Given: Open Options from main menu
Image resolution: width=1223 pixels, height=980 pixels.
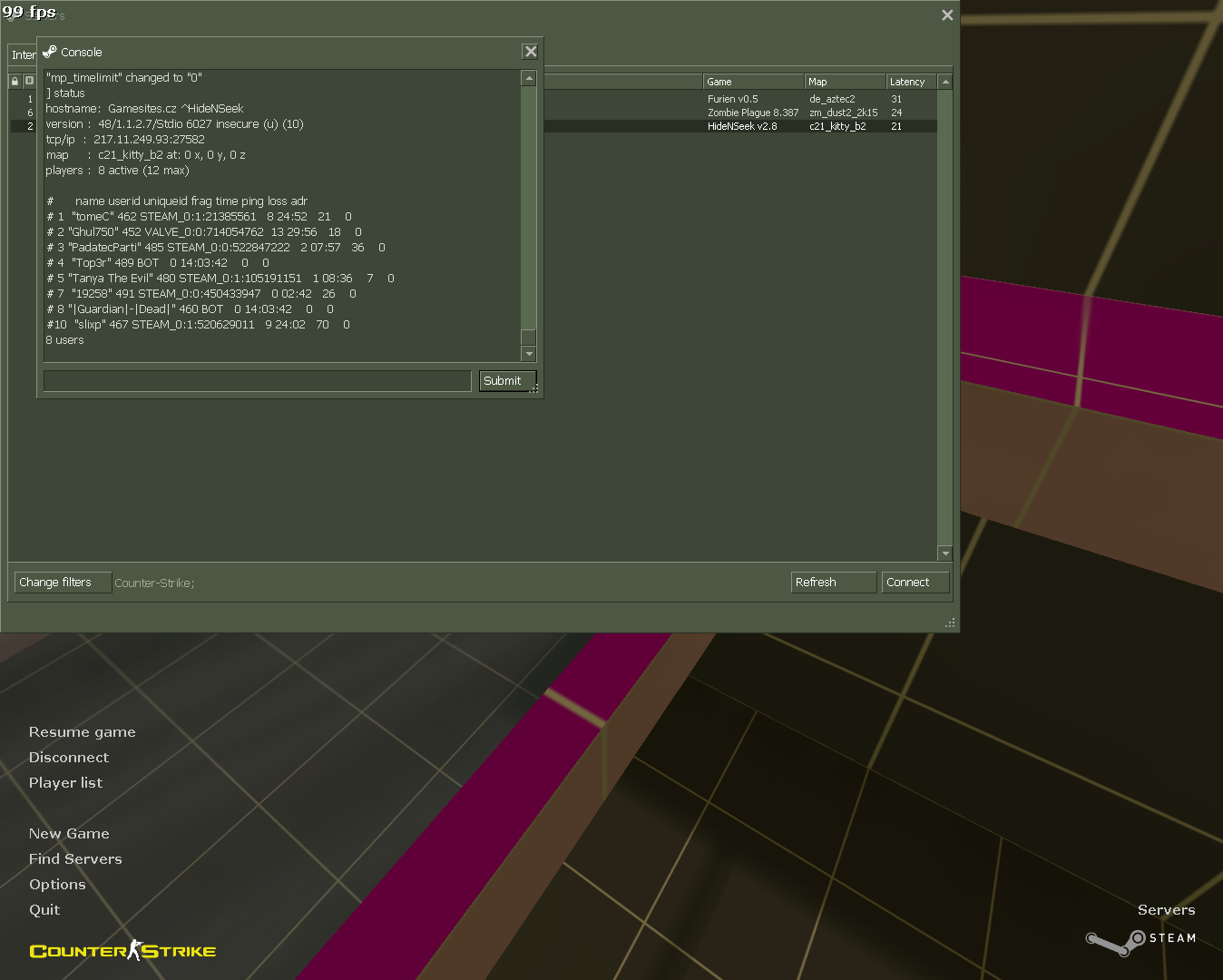Looking at the screenshot, I should point(57,885).
